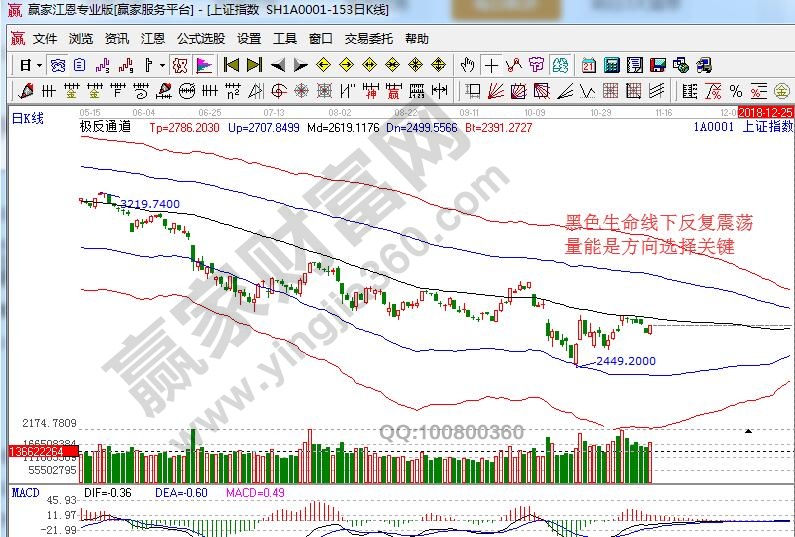Image resolution: width=795 pixels, height=537 pixels.
Task: Jump to first bar with skip-start arrow
Action: (231, 65)
